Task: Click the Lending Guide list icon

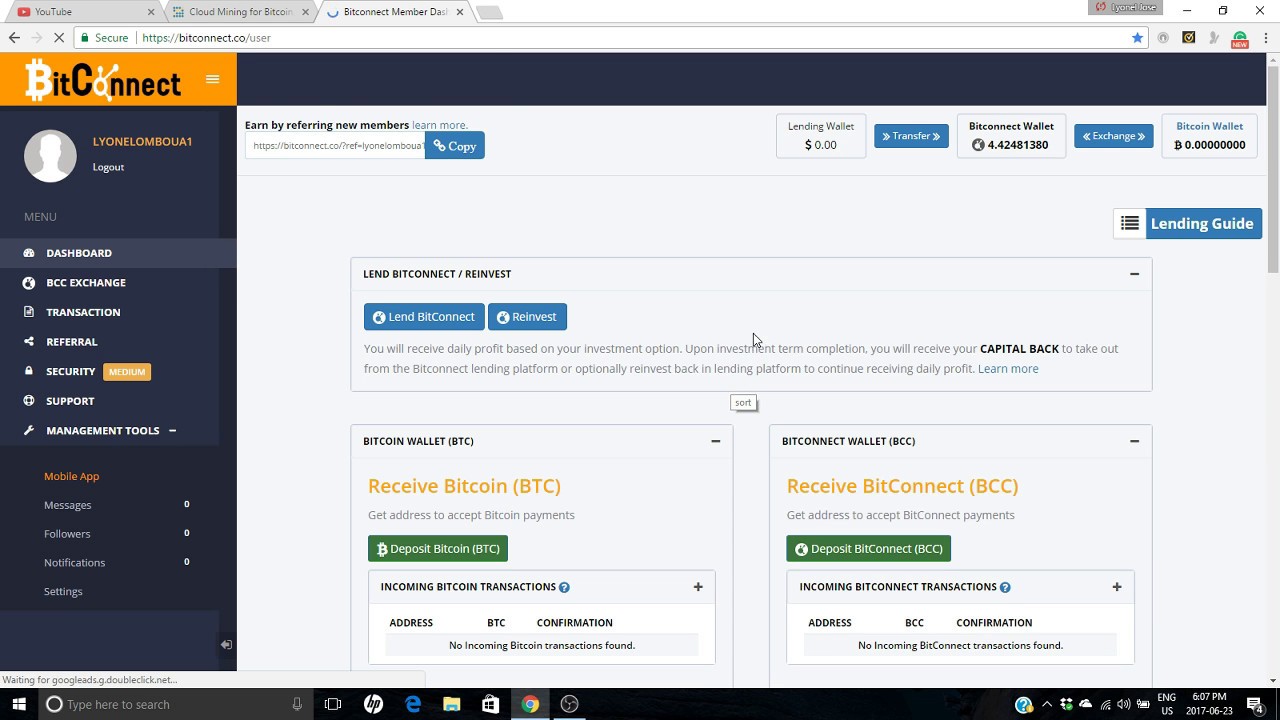Action: tap(1129, 224)
